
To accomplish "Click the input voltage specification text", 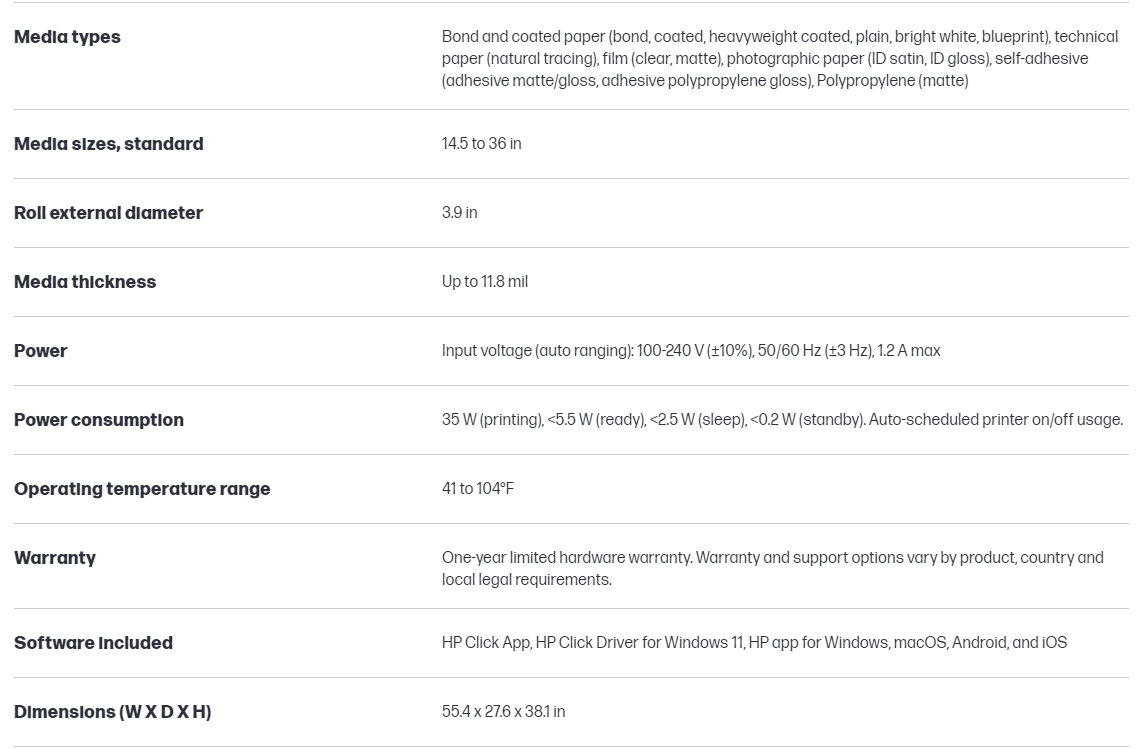I will coord(691,351).
